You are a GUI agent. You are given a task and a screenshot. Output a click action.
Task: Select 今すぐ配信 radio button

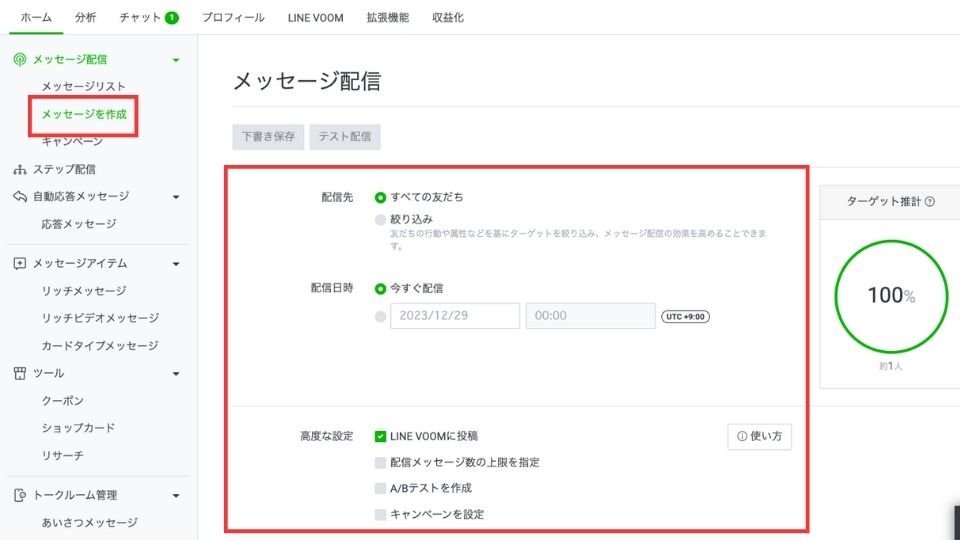click(380, 288)
